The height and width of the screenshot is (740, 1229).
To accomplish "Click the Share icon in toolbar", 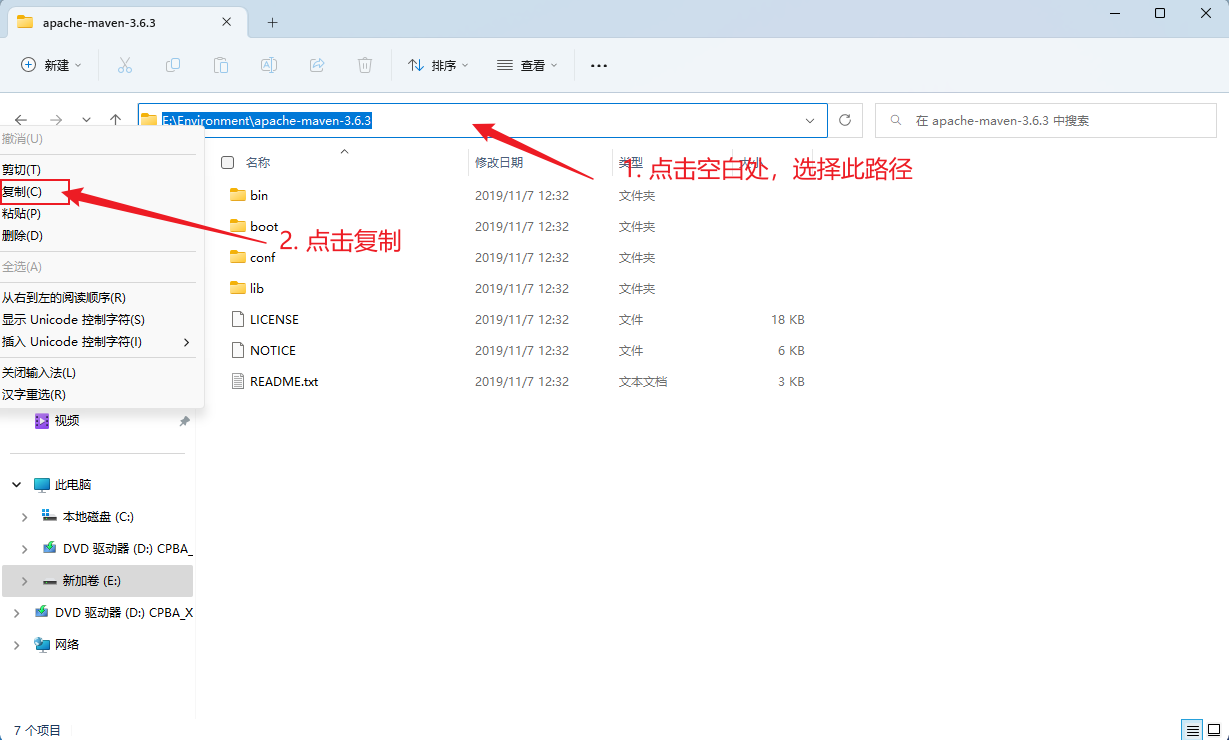I will [x=317, y=65].
